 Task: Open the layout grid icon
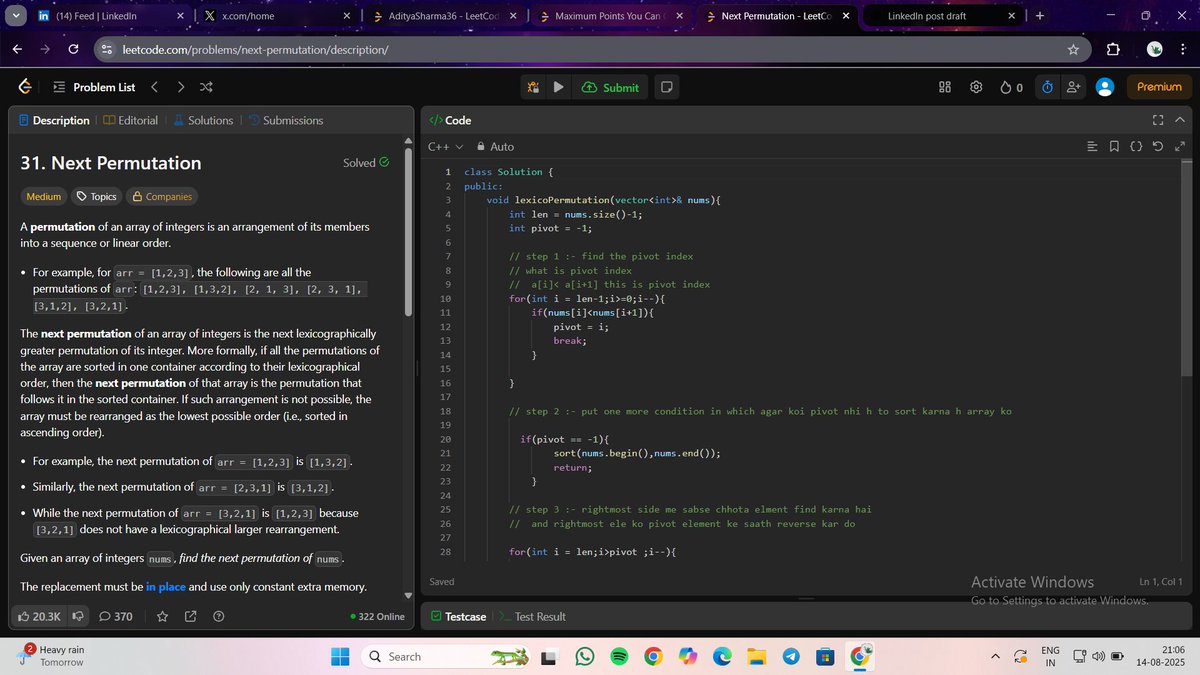pos(945,87)
